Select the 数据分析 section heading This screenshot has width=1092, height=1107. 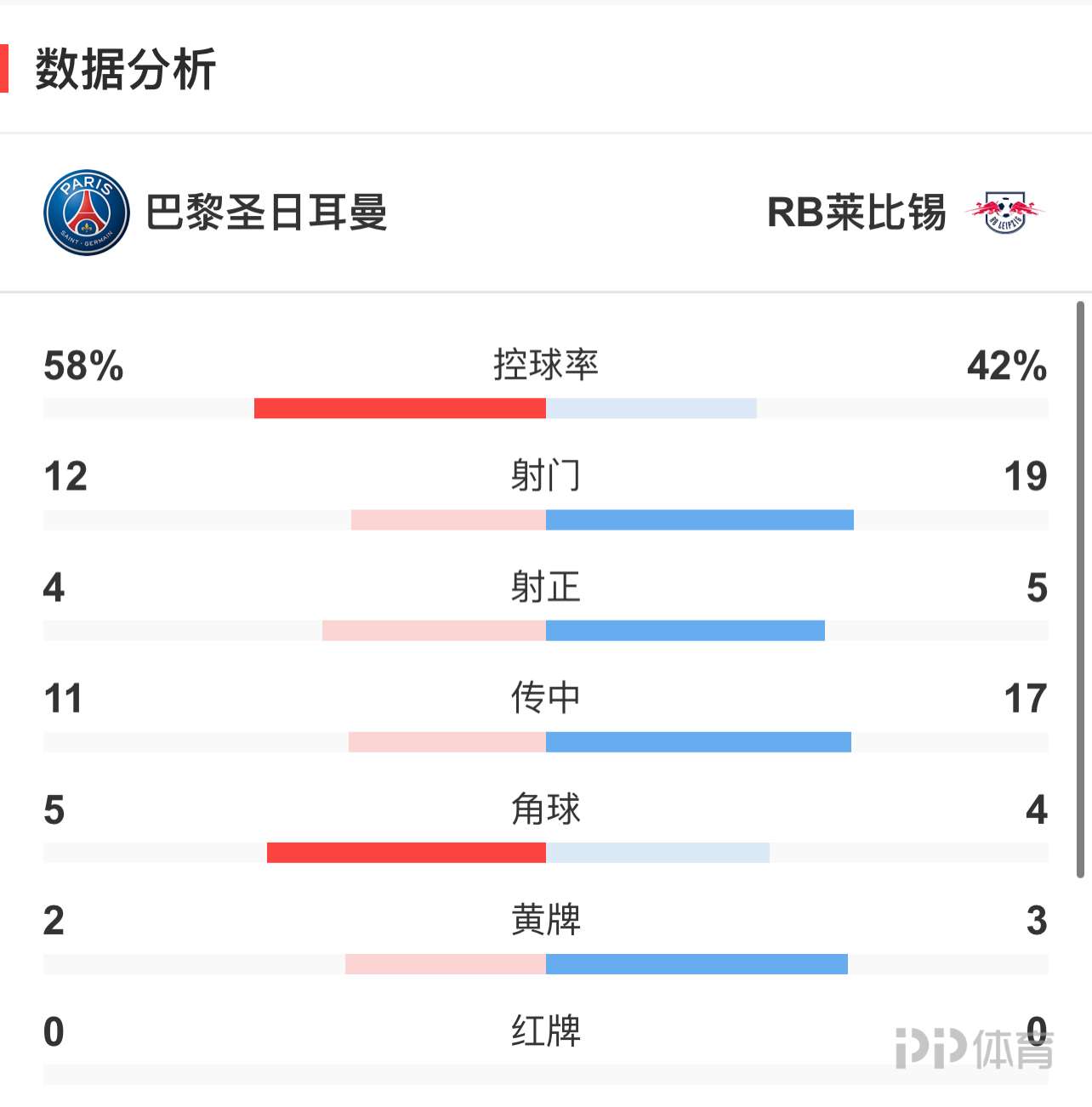pyautogui.click(x=126, y=69)
